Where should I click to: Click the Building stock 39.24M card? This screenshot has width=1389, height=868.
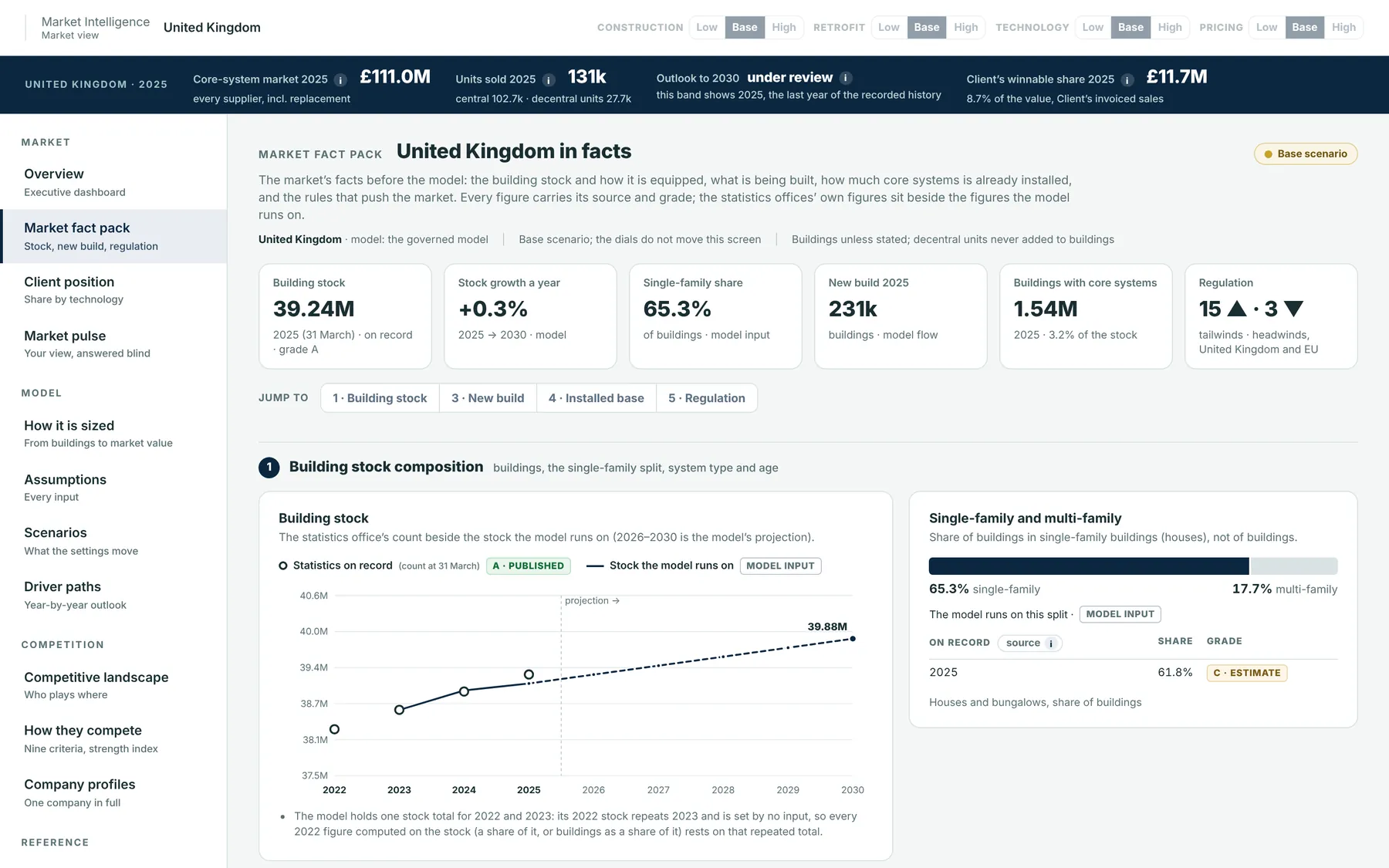pyautogui.click(x=345, y=316)
